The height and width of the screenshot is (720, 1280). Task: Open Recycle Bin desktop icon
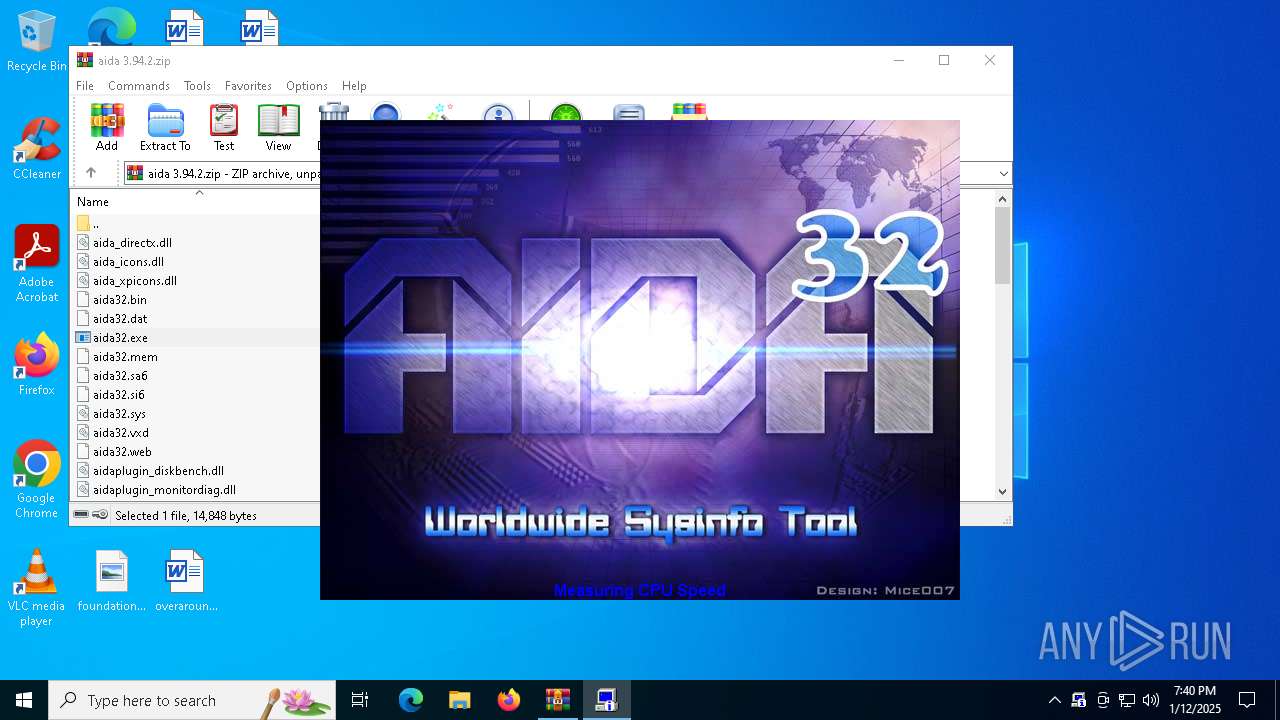point(37,42)
